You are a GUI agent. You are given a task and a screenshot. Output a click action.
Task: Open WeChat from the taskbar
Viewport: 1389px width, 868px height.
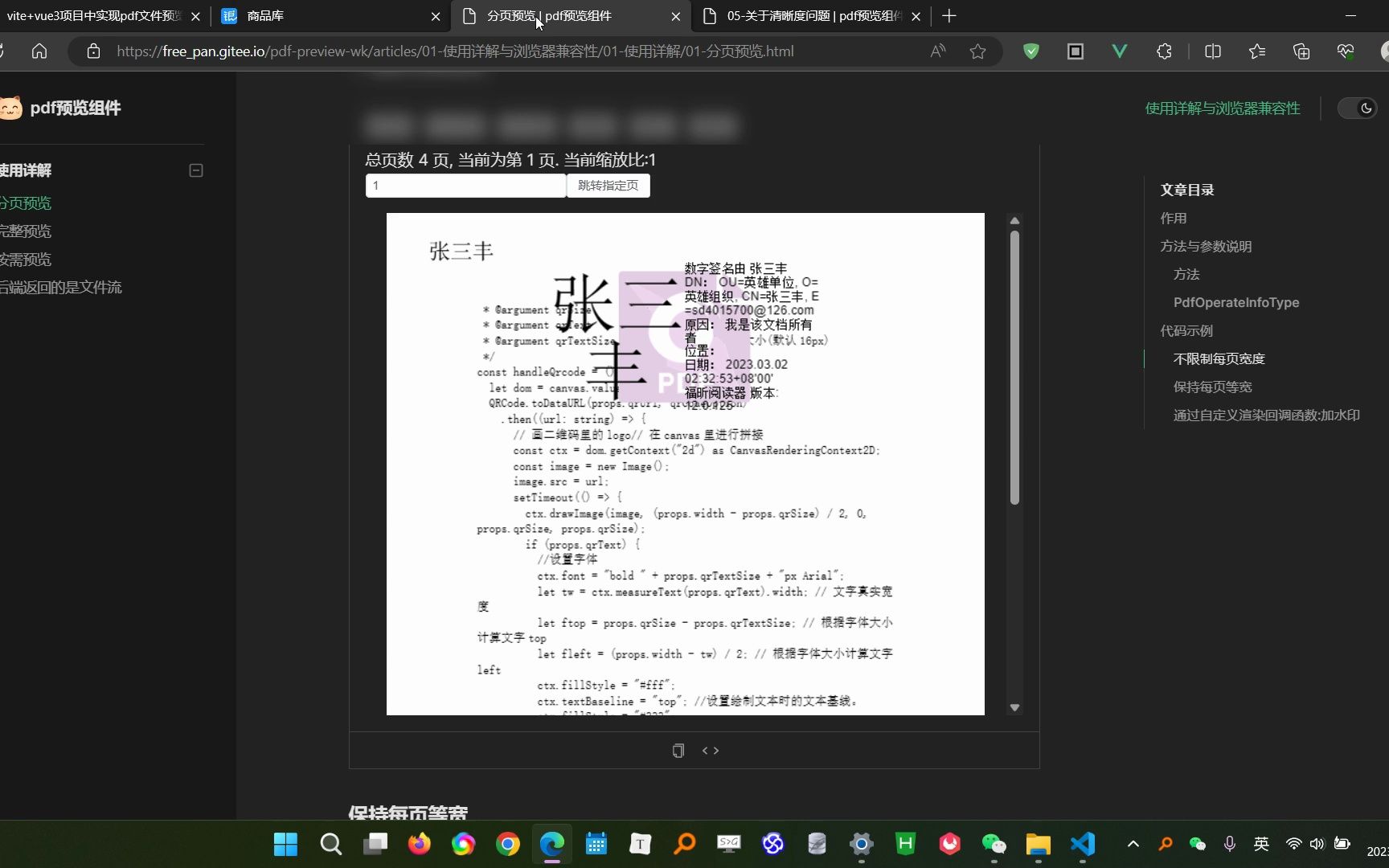point(994,844)
